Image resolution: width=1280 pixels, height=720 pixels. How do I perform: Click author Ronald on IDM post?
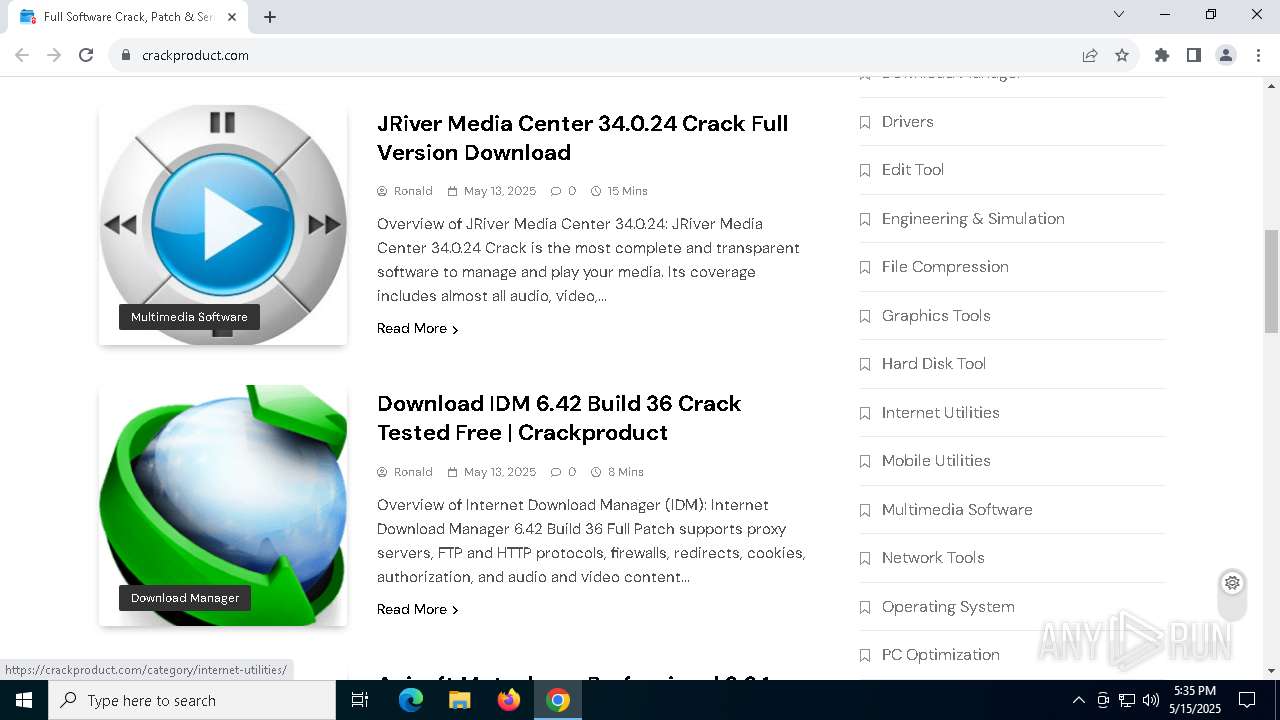click(x=413, y=472)
